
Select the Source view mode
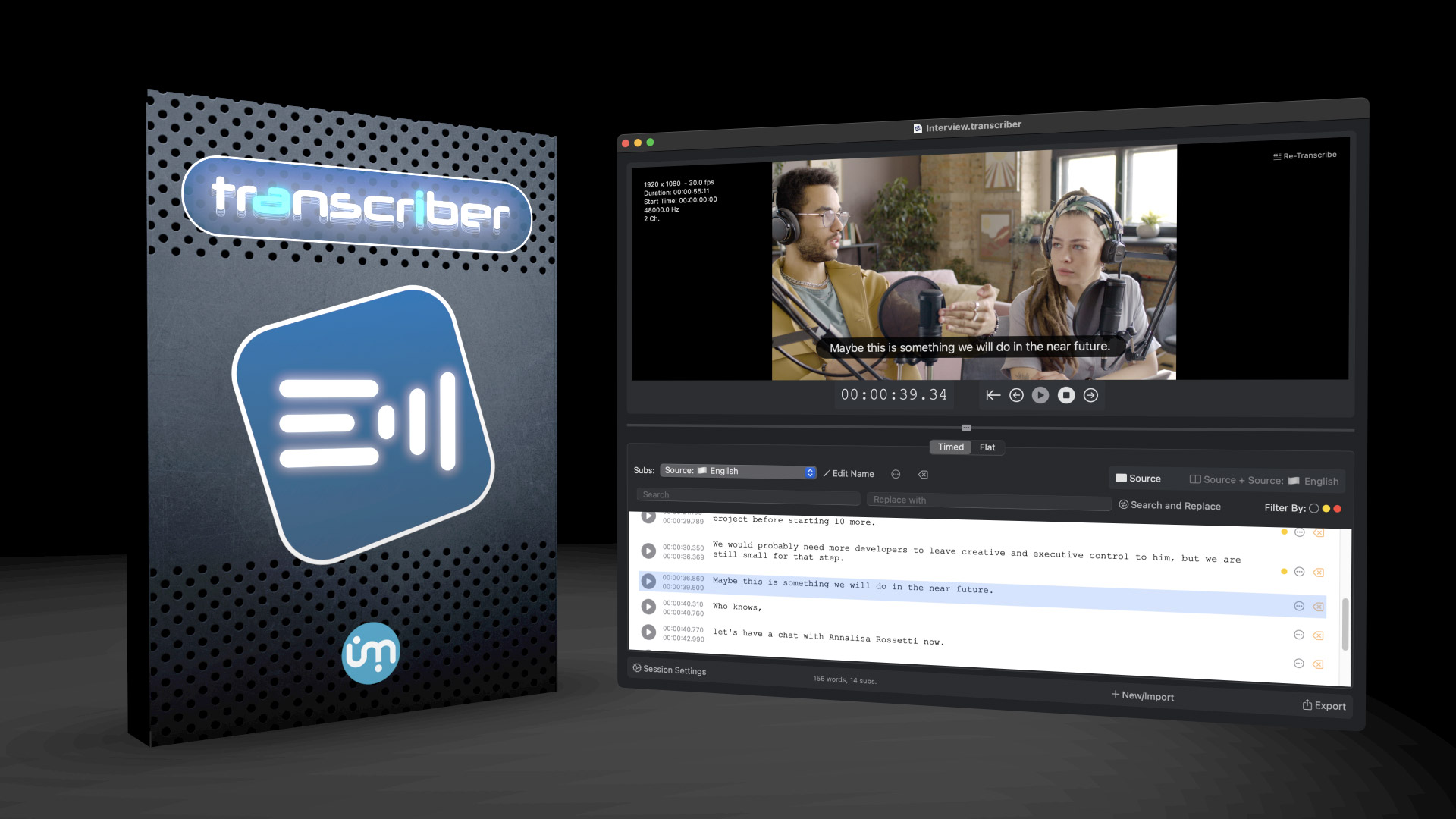coord(1138,479)
